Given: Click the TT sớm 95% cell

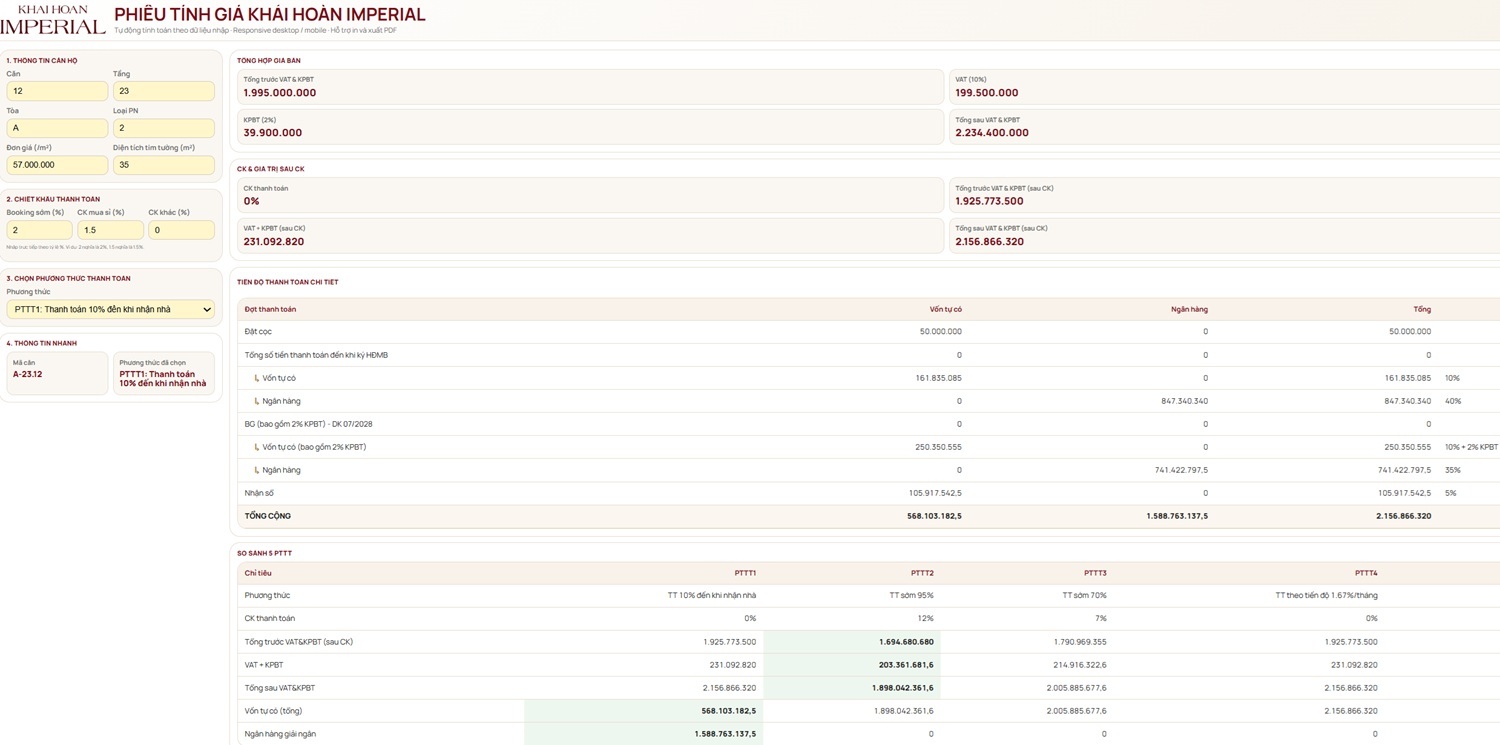Looking at the screenshot, I should (912, 595).
